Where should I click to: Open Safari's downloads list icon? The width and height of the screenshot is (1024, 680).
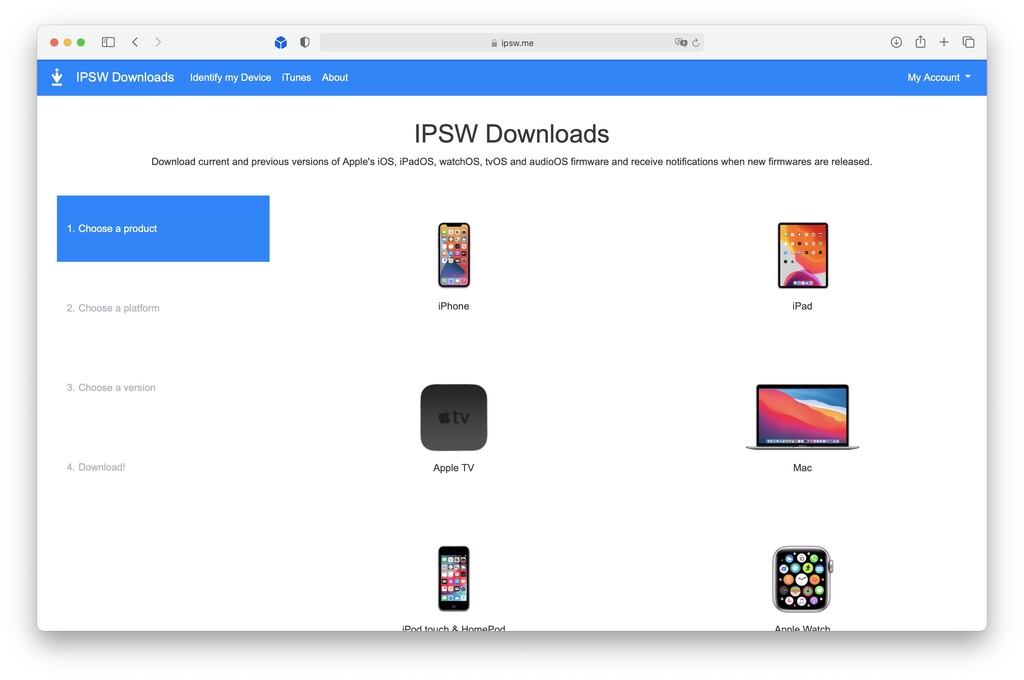click(x=896, y=42)
